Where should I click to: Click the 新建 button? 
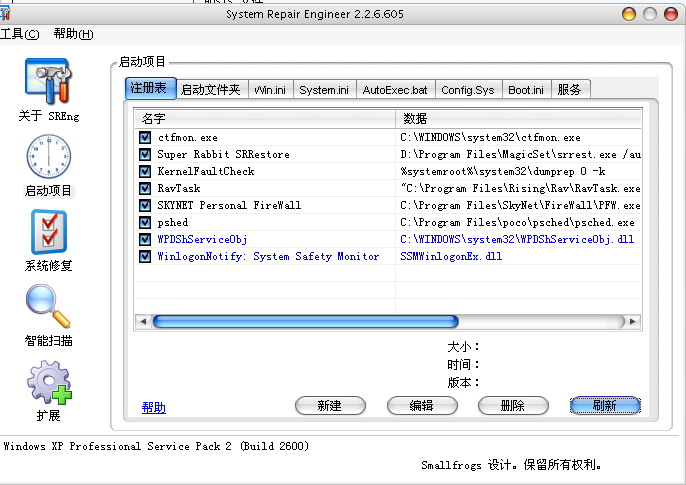[x=330, y=405]
